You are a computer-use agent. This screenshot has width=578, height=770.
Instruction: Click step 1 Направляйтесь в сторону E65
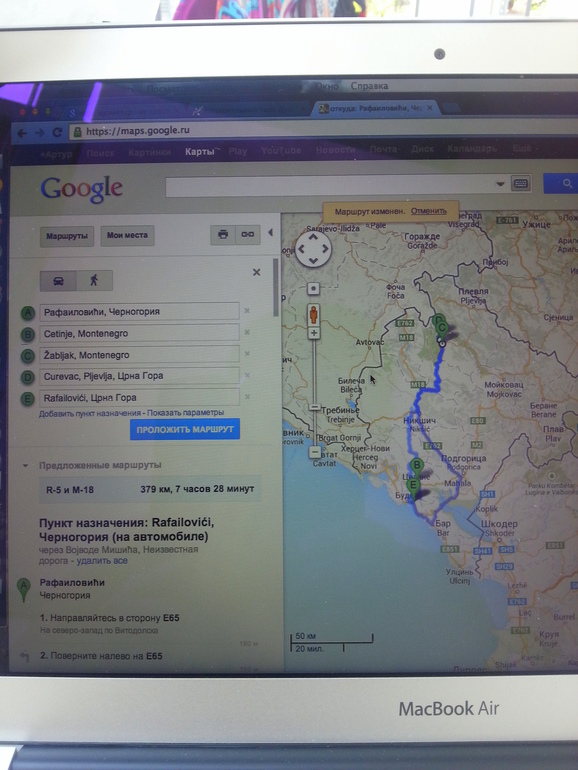coord(110,618)
